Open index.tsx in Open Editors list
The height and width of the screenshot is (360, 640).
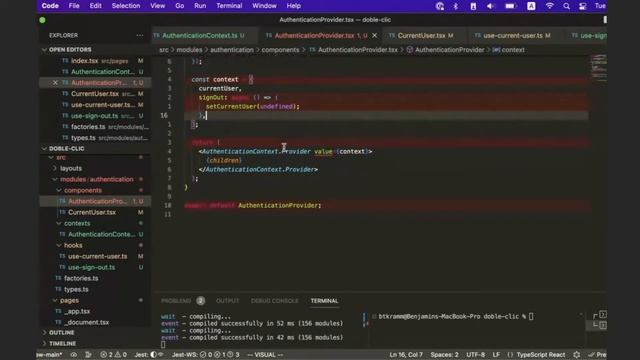[x=95, y=61]
